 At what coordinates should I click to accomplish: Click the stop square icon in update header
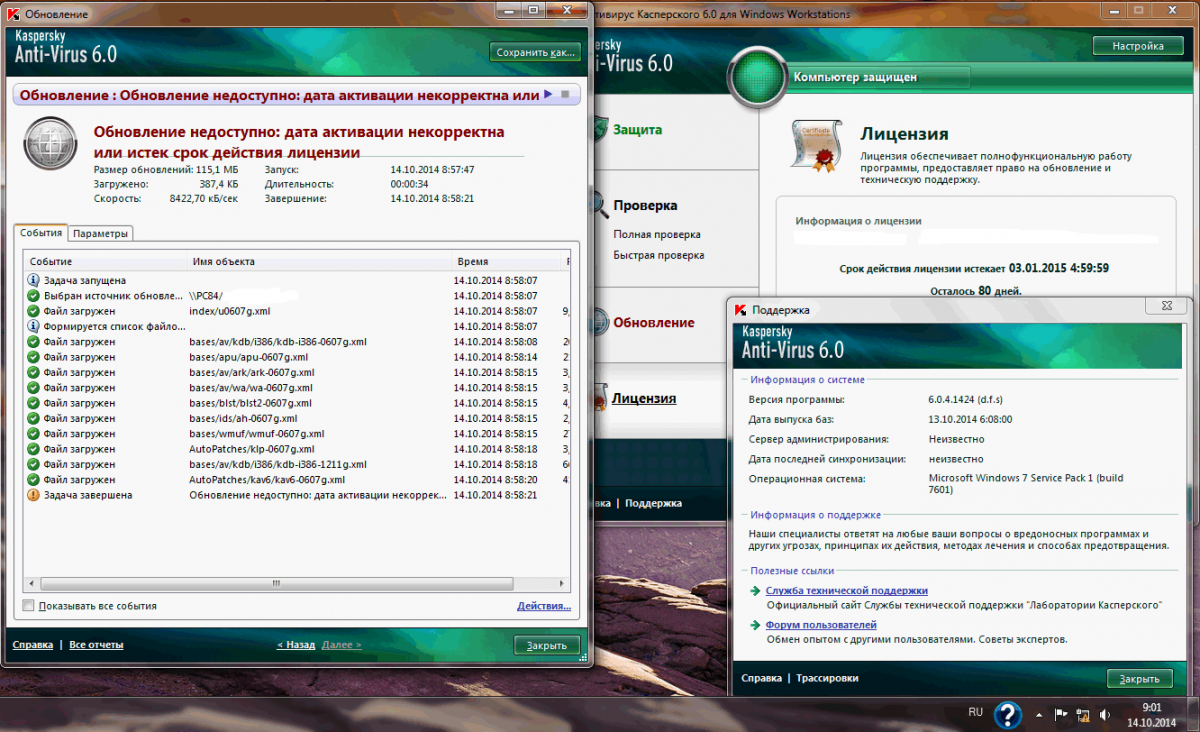click(565, 95)
